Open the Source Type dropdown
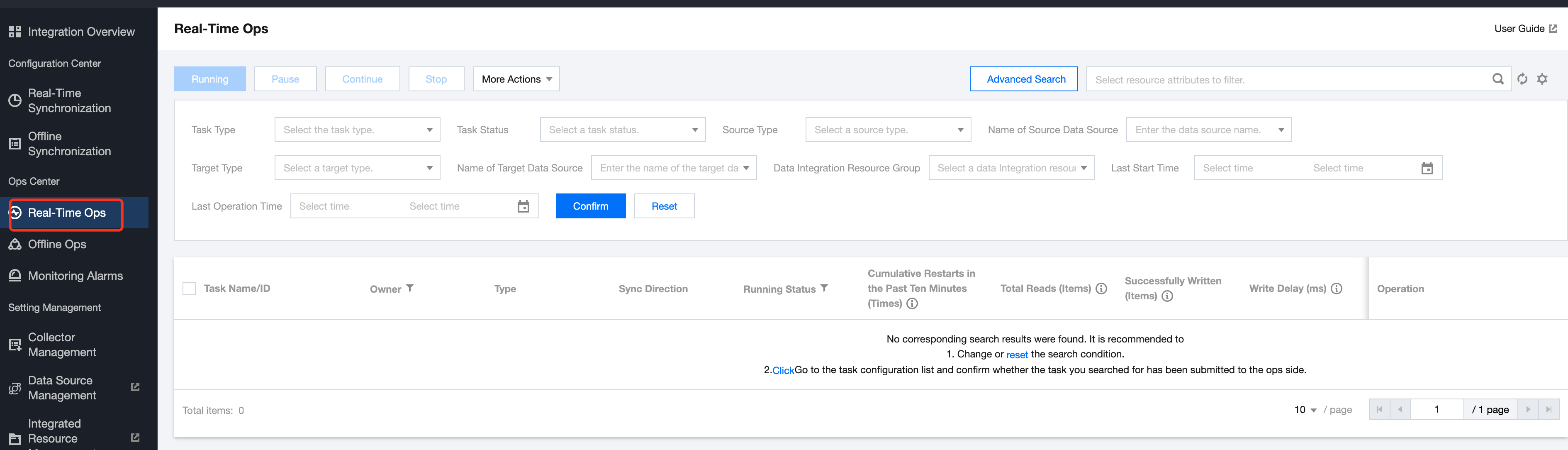Image resolution: width=1568 pixels, height=450 pixels. (x=887, y=130)
